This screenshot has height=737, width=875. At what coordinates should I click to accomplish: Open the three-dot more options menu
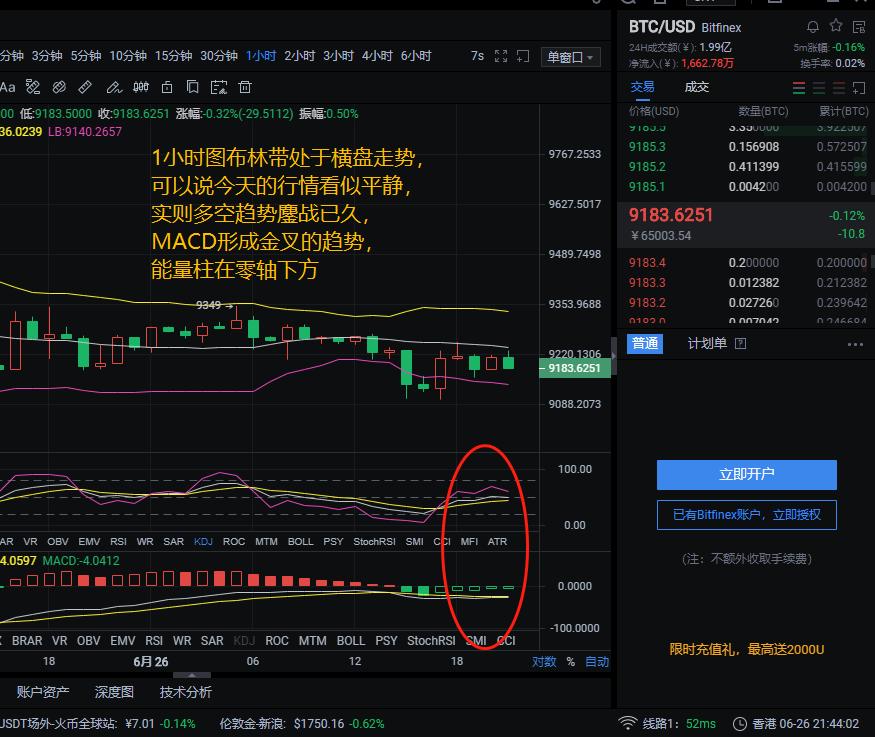pos(855,344)
